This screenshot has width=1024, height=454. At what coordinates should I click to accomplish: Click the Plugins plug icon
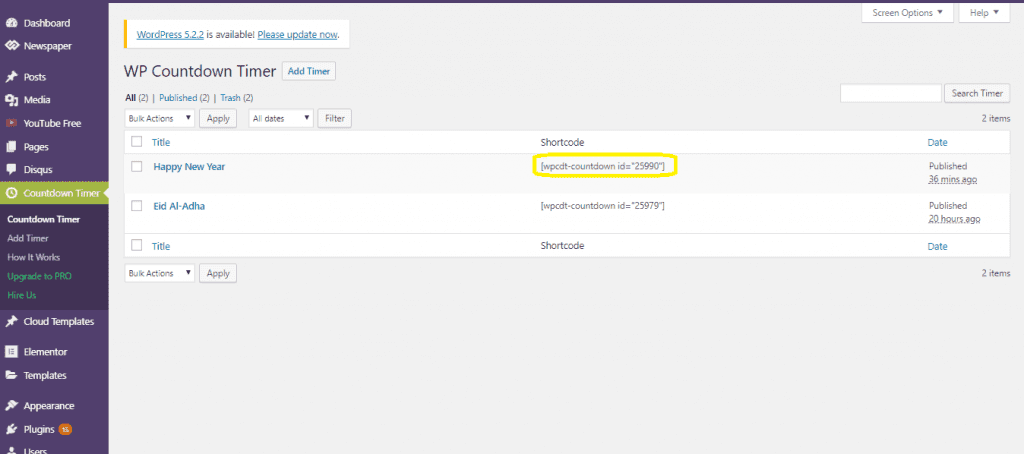click(x=11, y=429)
